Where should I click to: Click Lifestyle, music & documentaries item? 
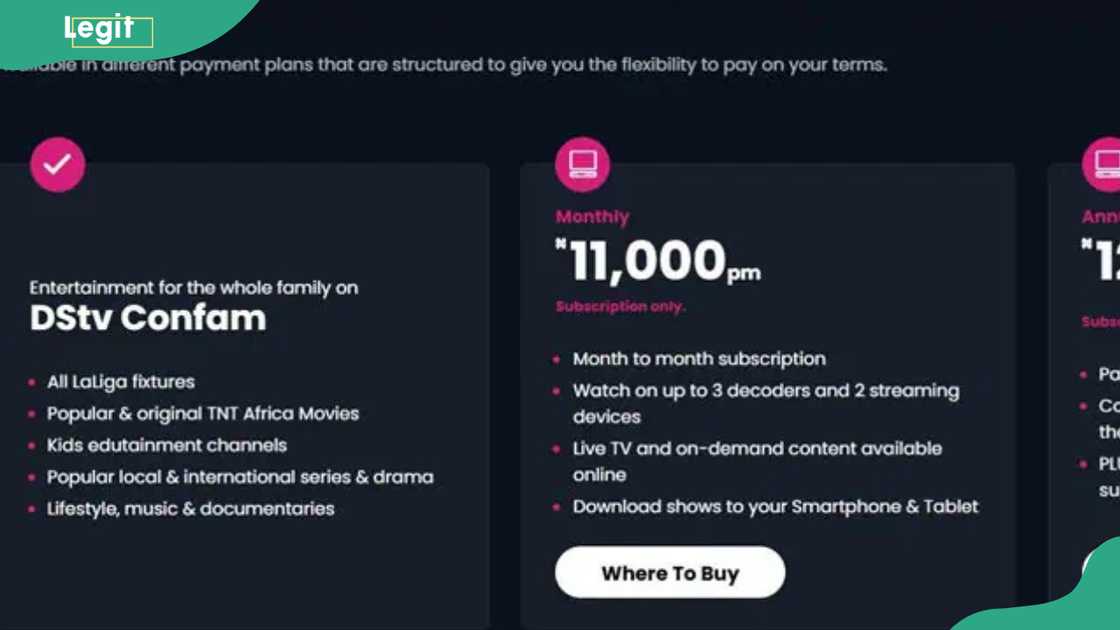190,509
